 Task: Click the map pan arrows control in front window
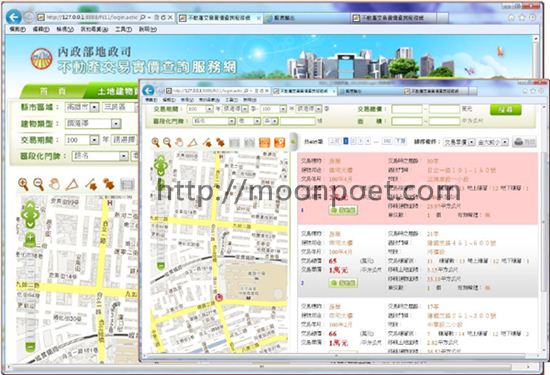point(161,166)
